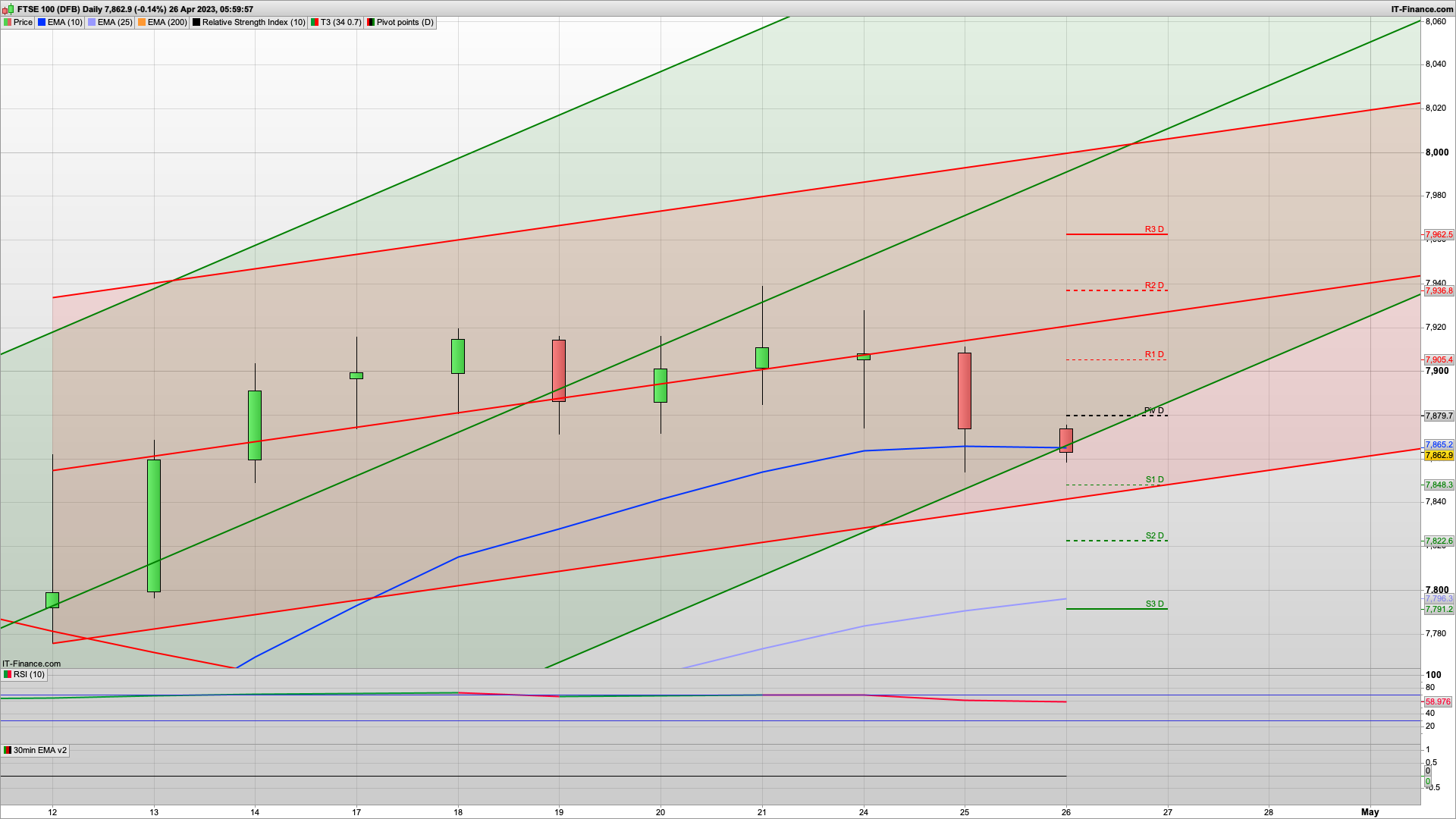The width and height of the screenshot is (1456, 819).
Task: Click the date 26 timeline axis label
Action: click(1066, 811)
